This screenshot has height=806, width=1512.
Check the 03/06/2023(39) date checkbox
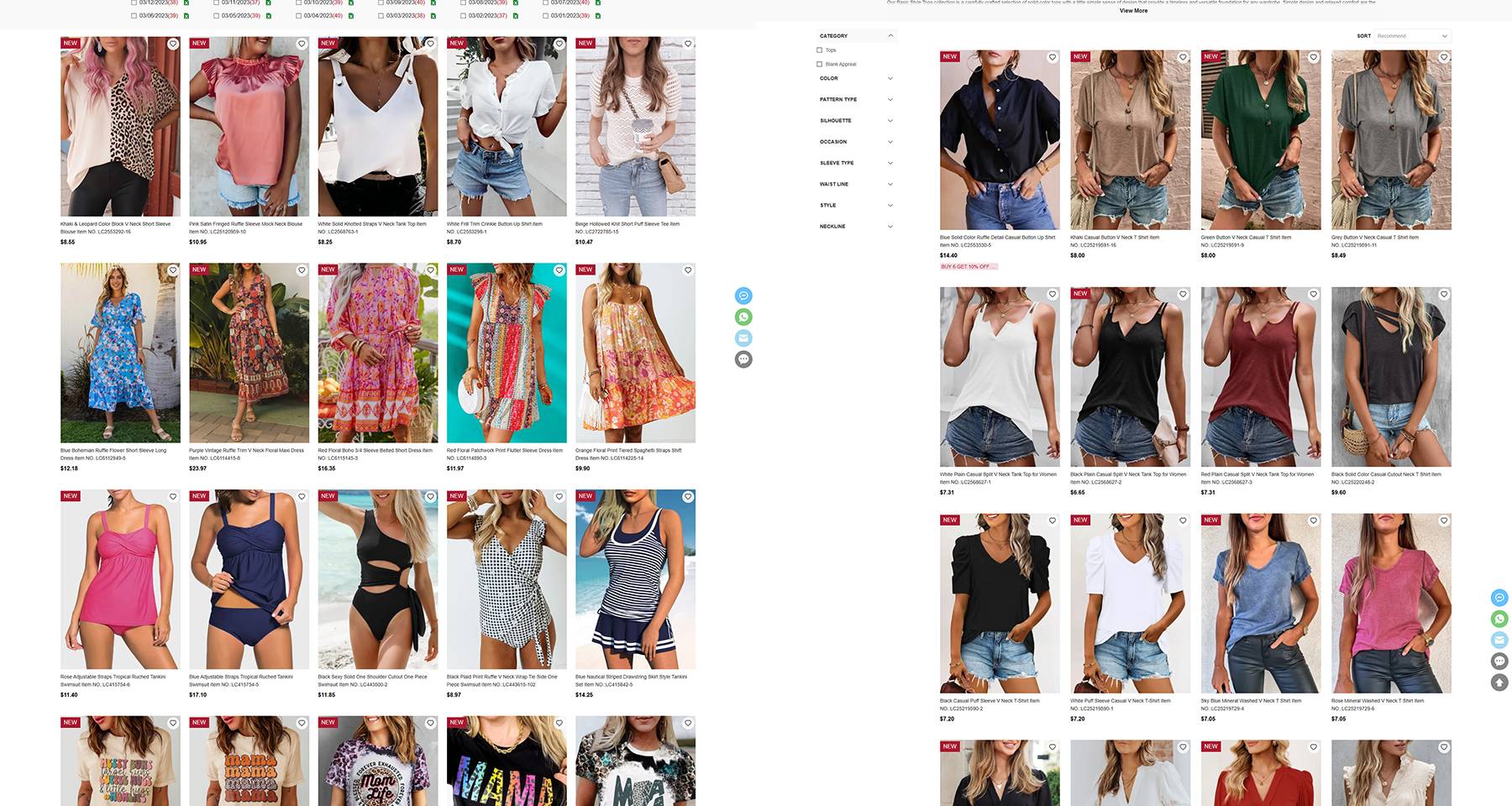pyautogui.click(x=134, y=15)
